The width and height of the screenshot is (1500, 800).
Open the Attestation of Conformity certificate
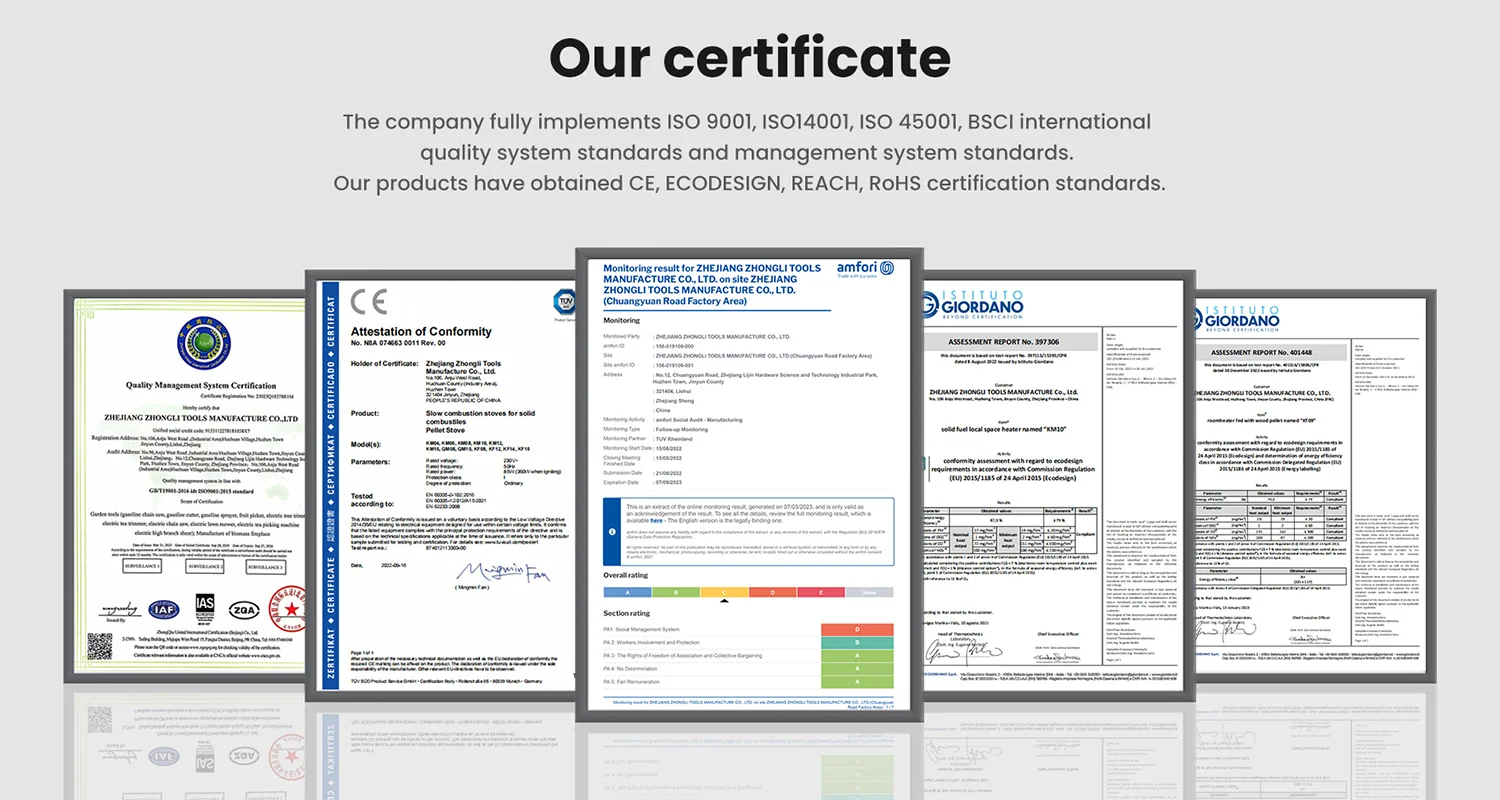point(445,480)
